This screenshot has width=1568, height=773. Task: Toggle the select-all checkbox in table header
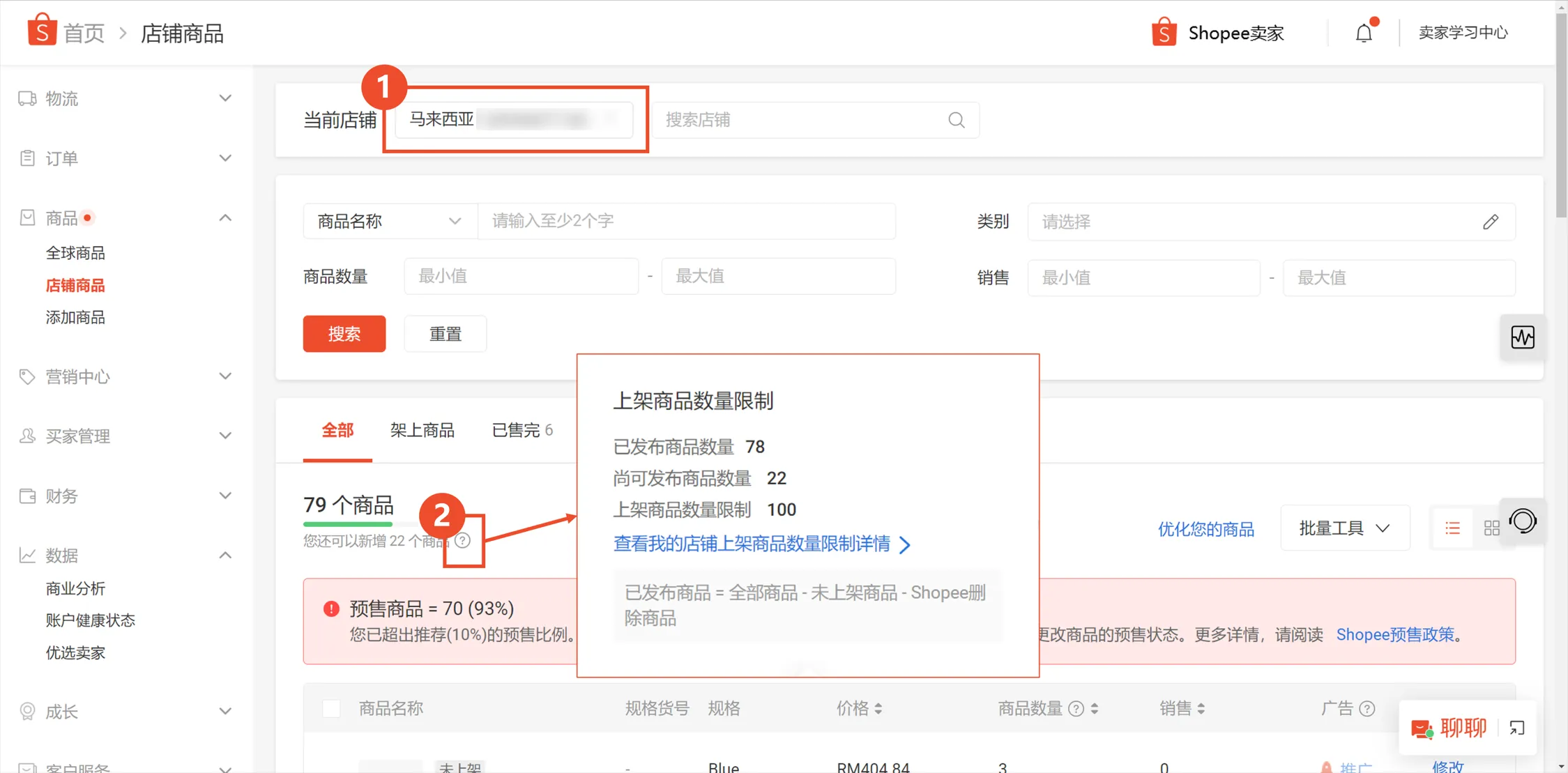coord(331,707)
